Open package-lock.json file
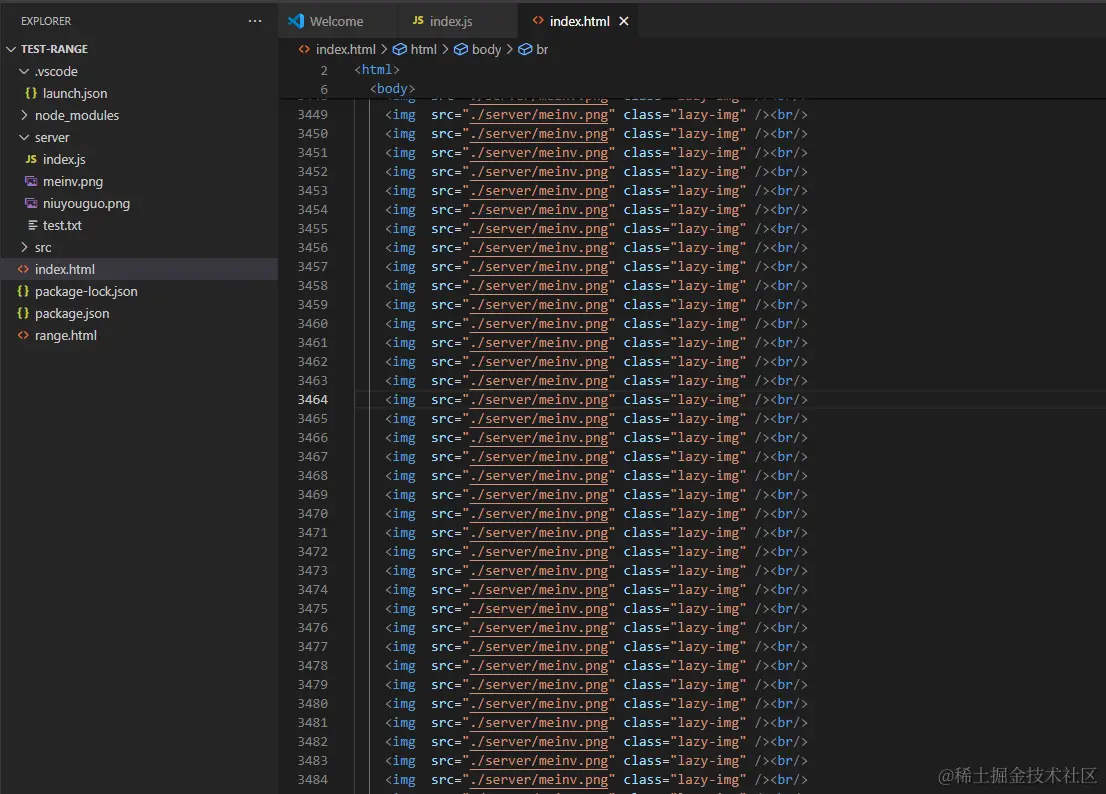Image resolution: width=1106 pixels, height=794 pixels. pos(86,291)
